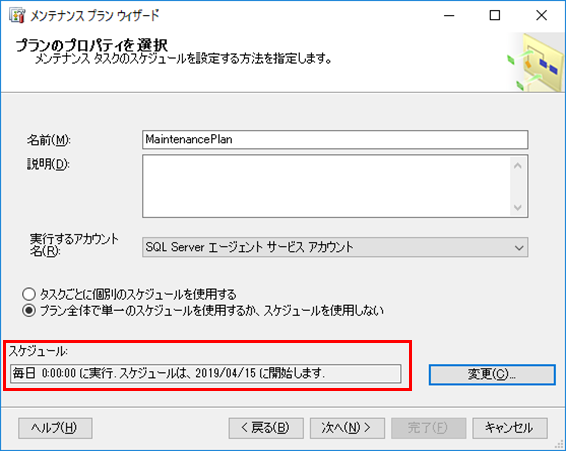Go back with the 戻る(B) button
The height and width of the screenshot is (451, 566).
click(x=266, y=428)
